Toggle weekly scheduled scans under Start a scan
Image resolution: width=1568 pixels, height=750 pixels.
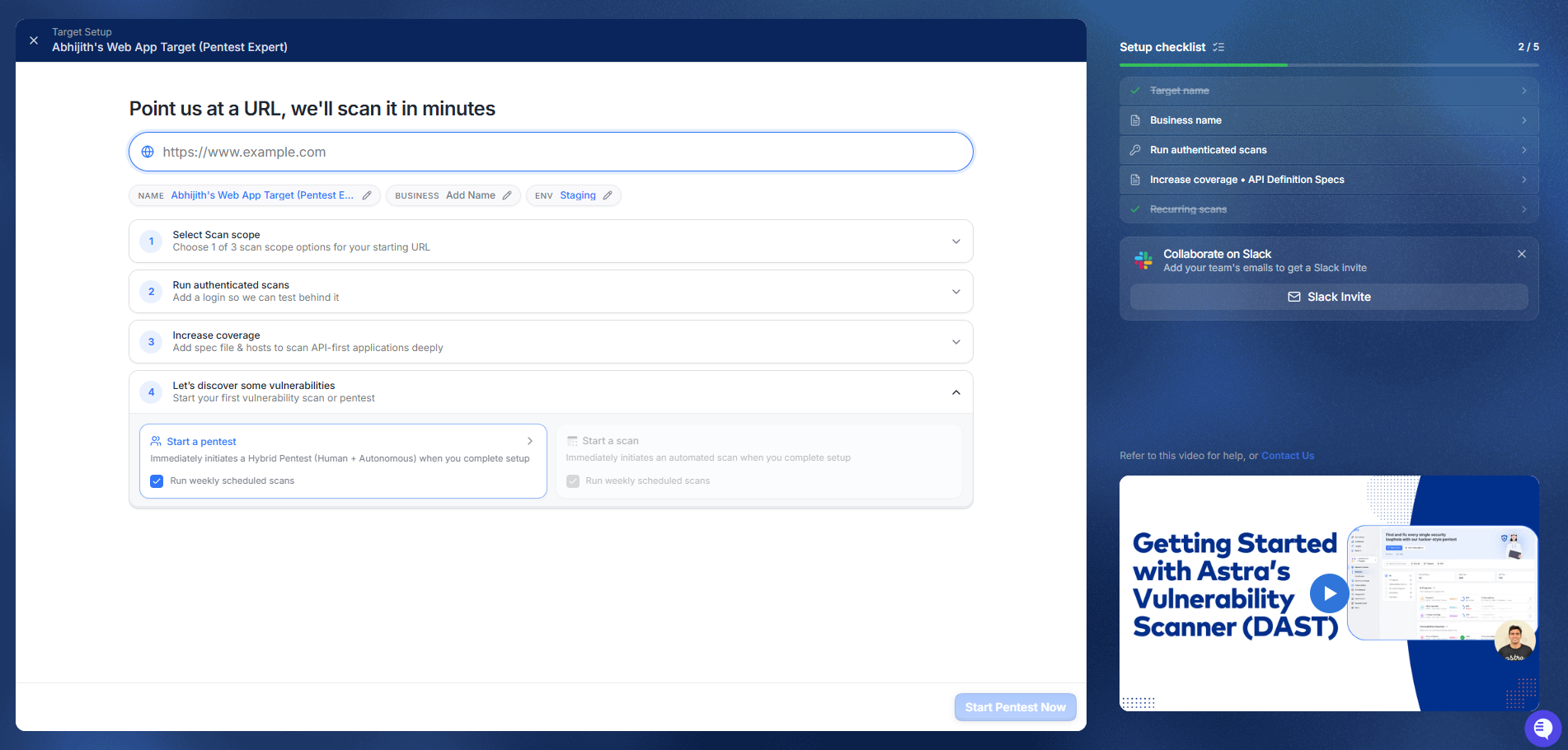[572, 480]
